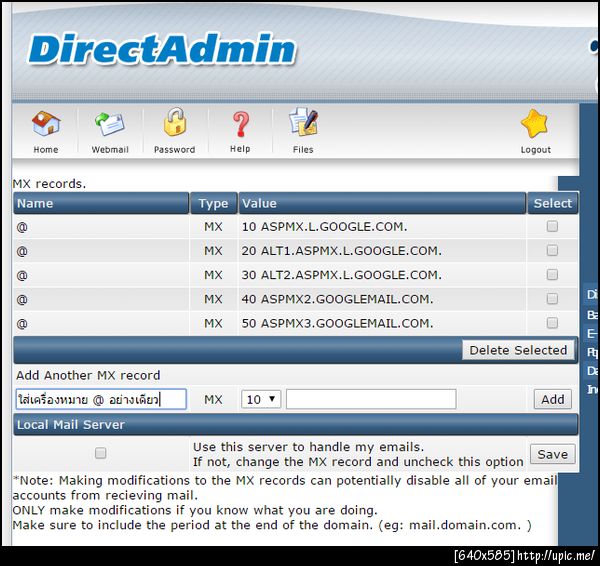Image resolution: width=600 pixels, height=566 pixels.
Task: Enable Use this server to handle emails
Action: coord(100,453)
